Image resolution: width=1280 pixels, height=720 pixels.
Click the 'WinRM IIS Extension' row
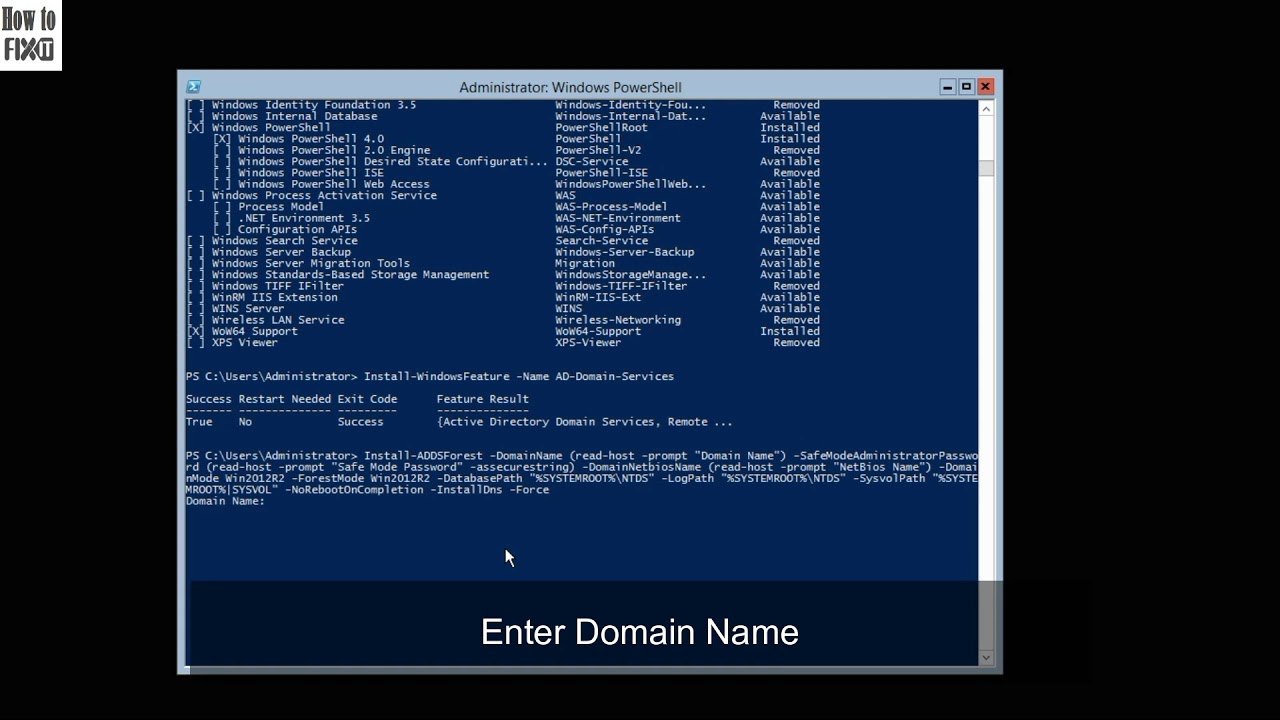point(503,297)
